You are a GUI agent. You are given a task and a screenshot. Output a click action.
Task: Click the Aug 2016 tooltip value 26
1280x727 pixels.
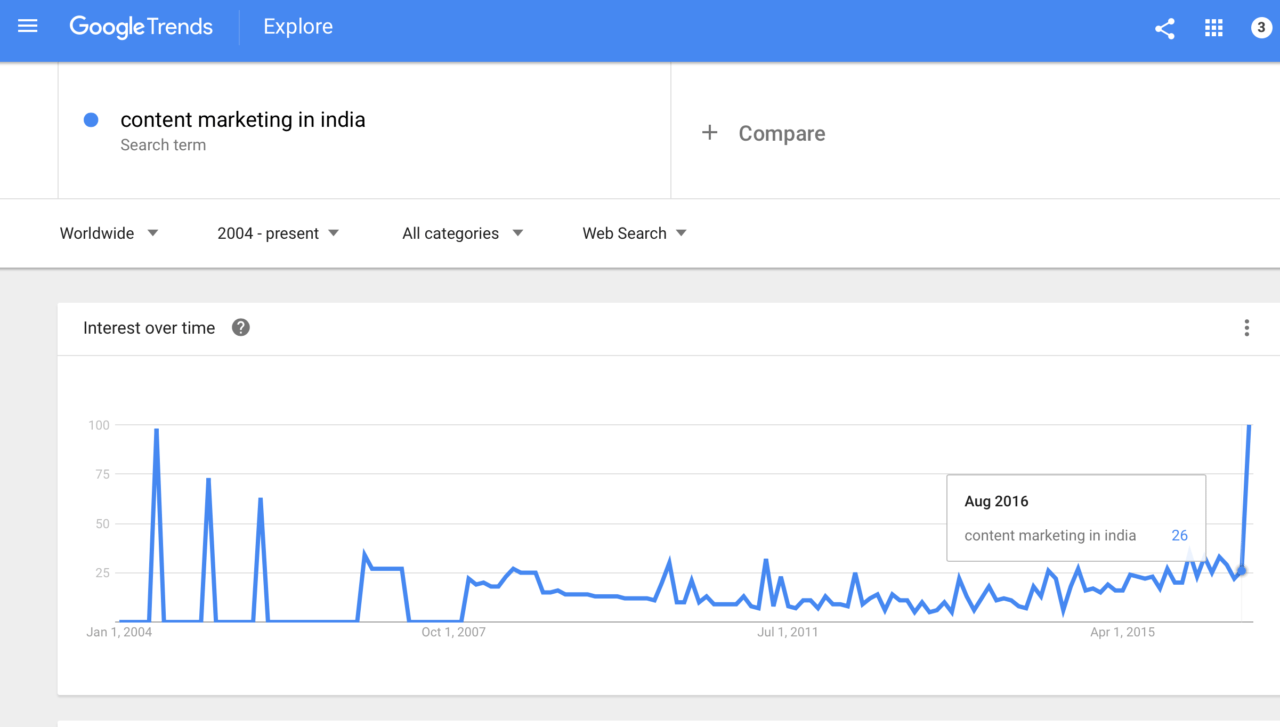(x=1179, y=535)
